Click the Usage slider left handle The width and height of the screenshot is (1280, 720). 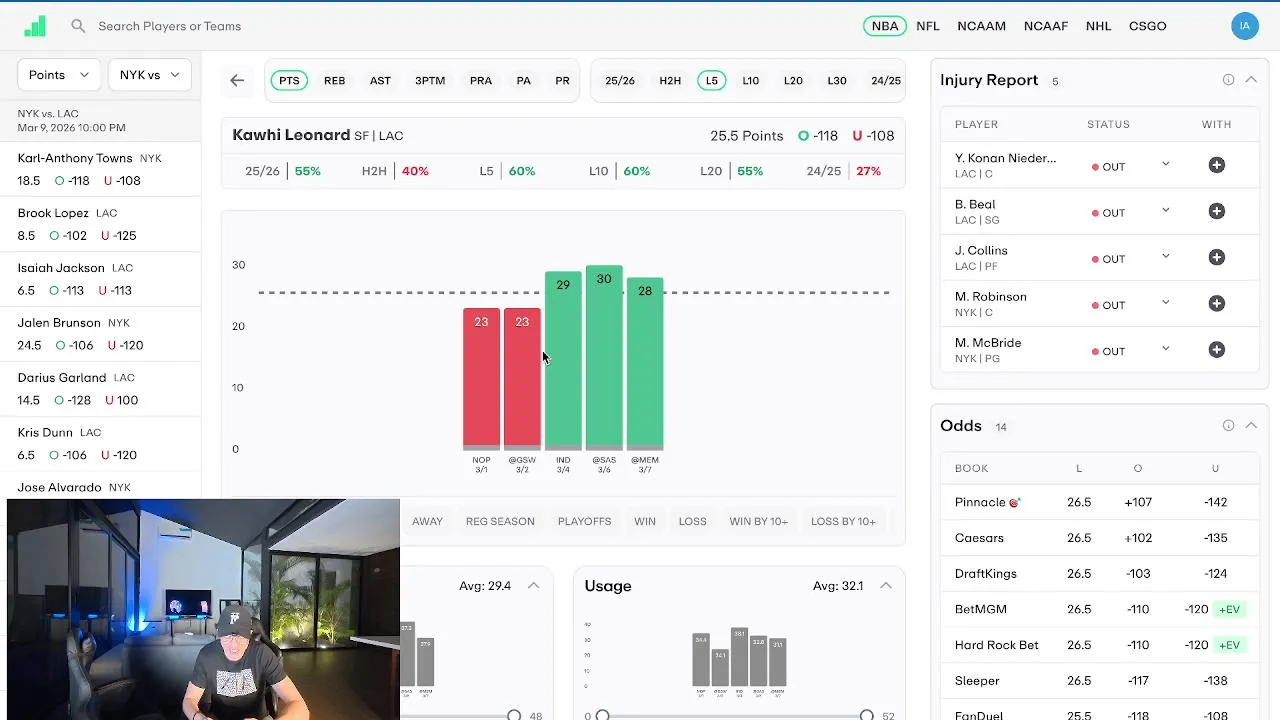(x=602, y=716)
